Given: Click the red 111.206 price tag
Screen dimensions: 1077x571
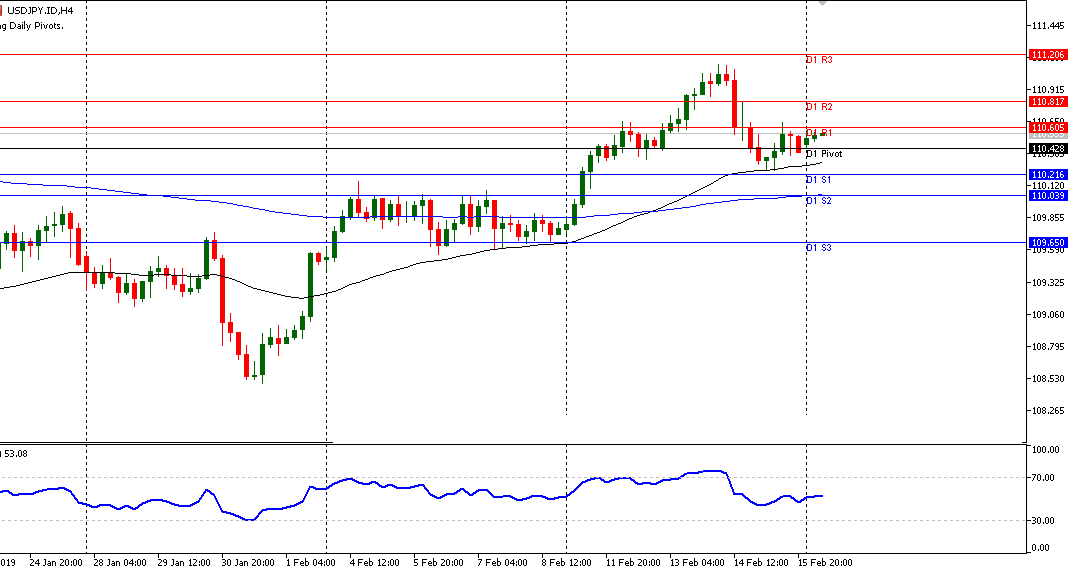Looking at the screenshot, I should coord(1047,55).
